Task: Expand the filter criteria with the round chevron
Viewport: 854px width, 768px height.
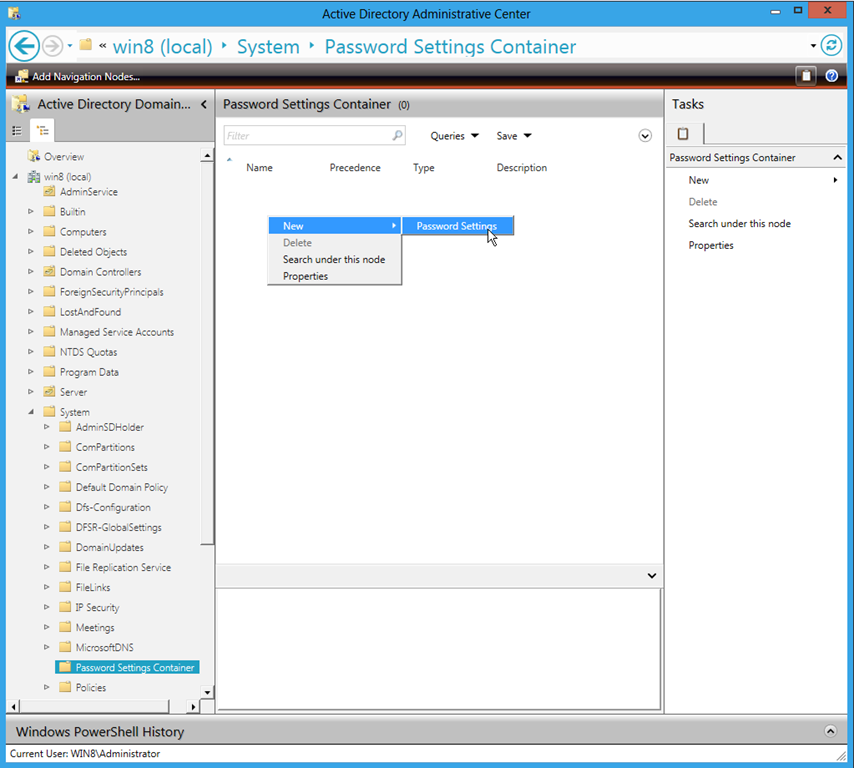Action: (645, 136)
